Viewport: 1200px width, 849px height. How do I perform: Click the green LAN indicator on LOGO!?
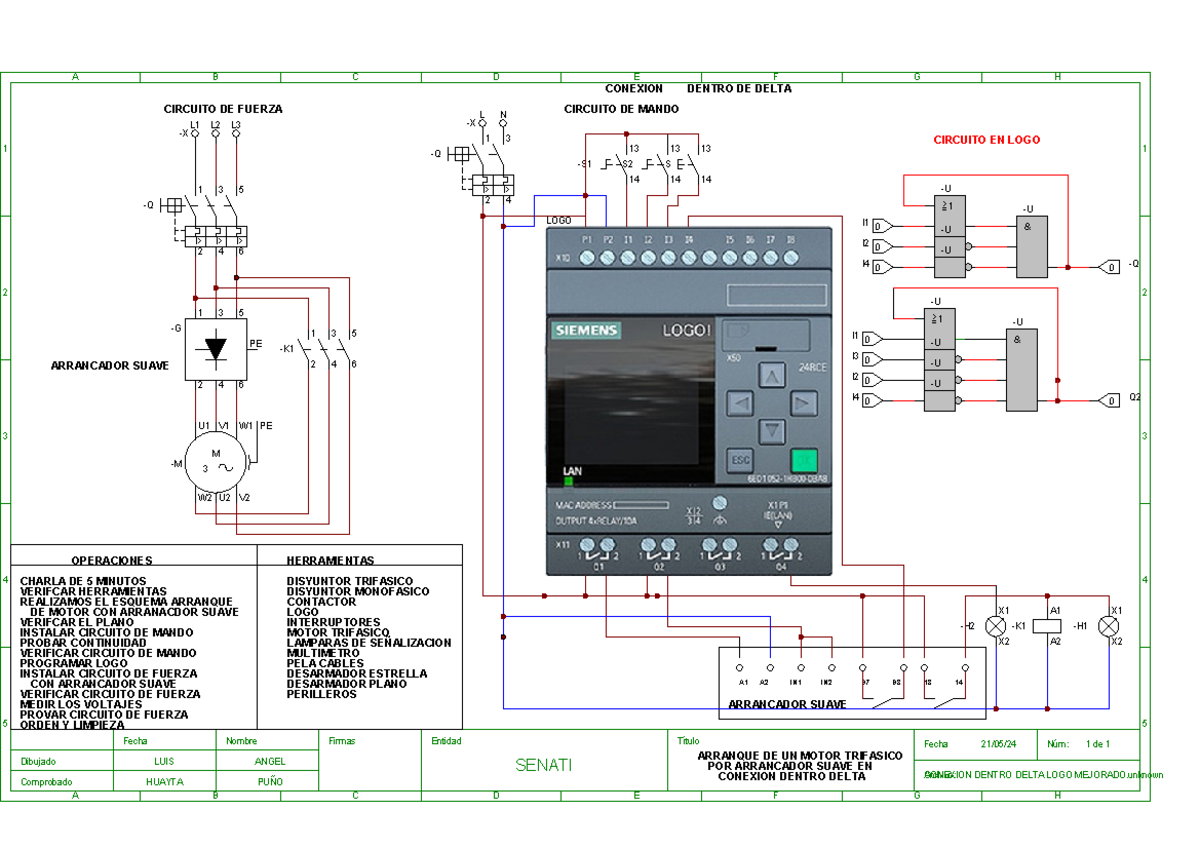pos(568,481)
